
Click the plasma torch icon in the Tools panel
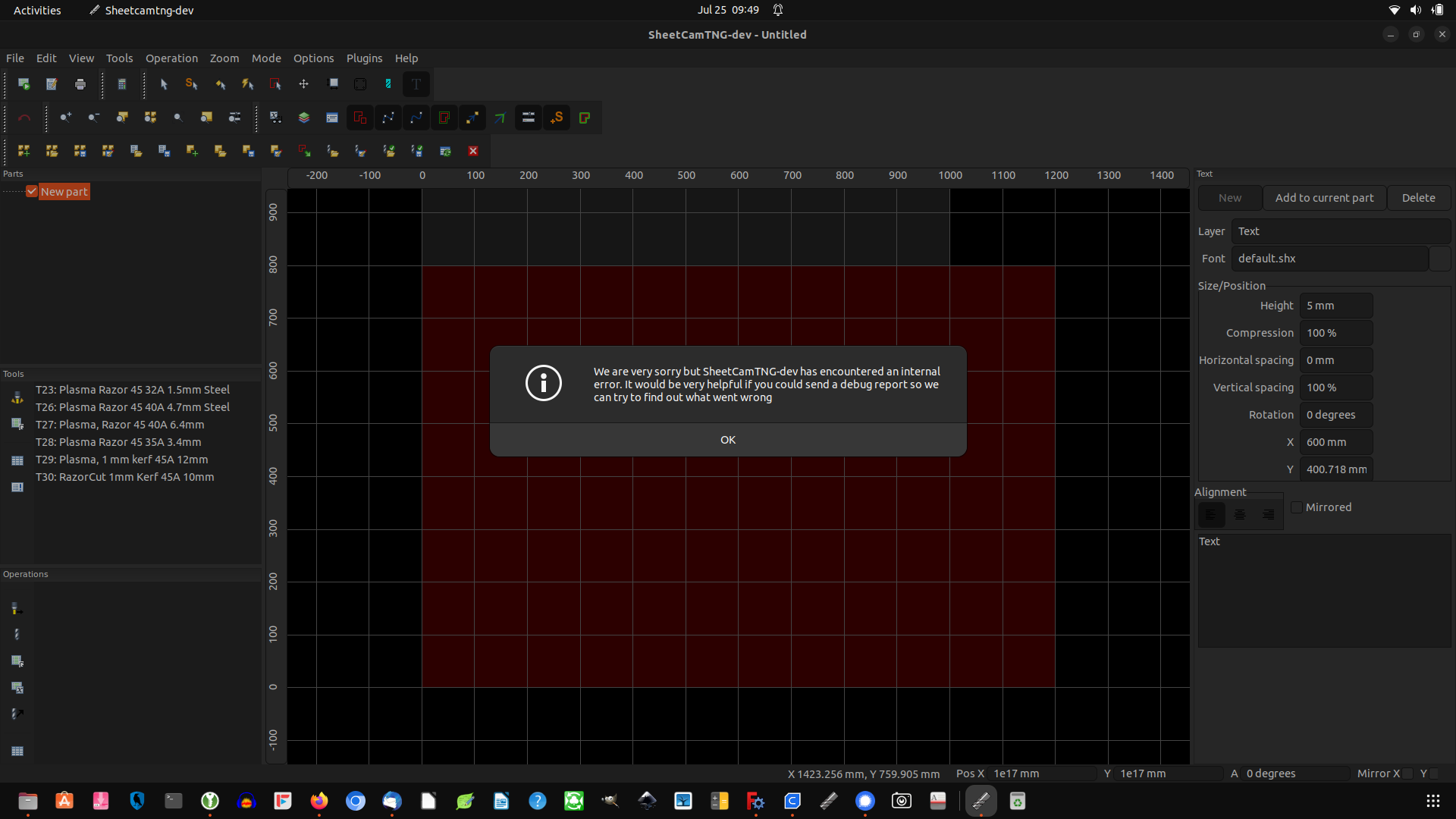(x=17, y=397)
